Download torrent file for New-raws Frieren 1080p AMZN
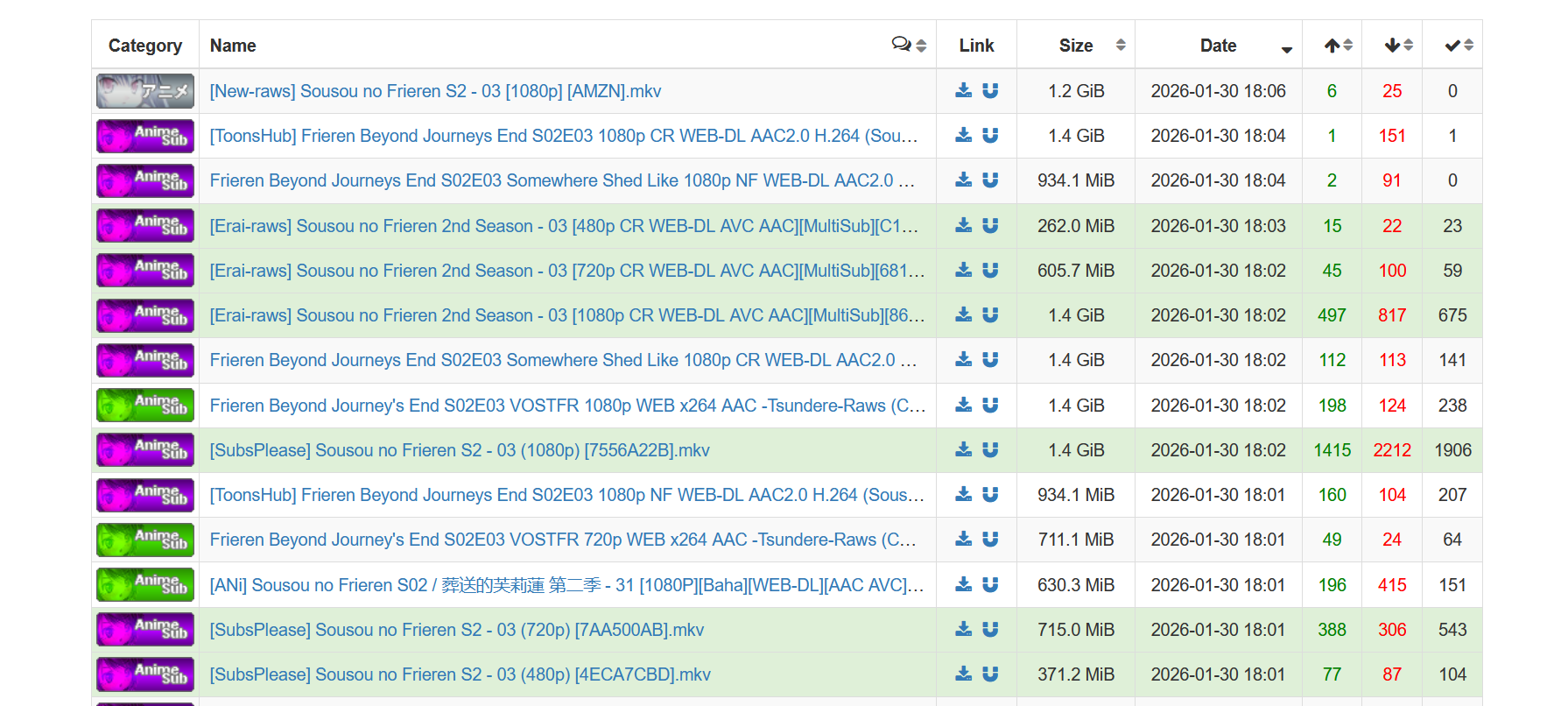 [963, 90]
